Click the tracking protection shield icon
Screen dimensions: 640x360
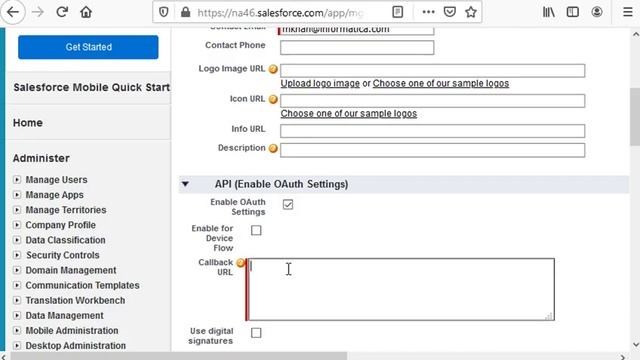(164, 12)
